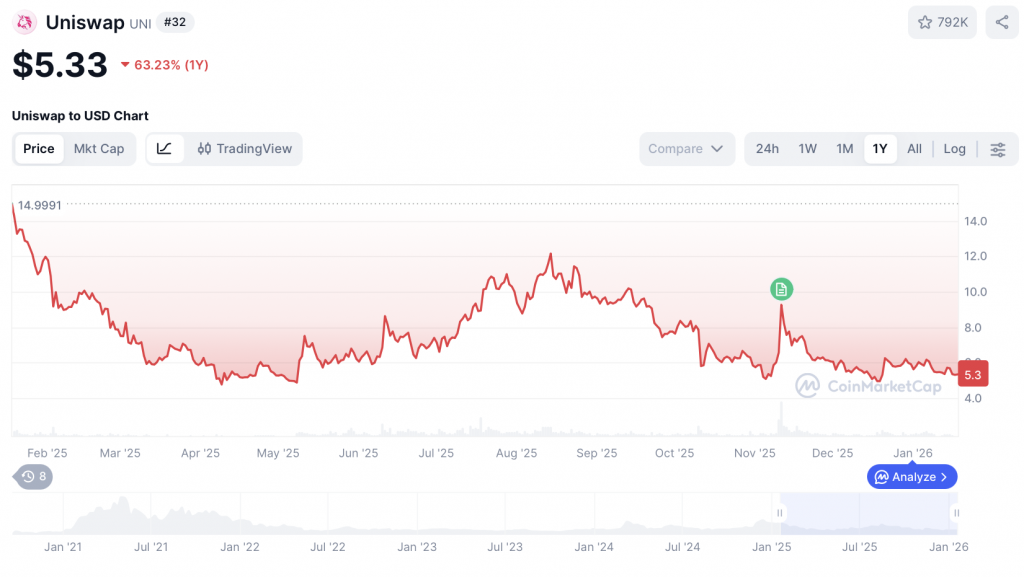
Task: Select the Price toggle
Action: pyautogui.click(x=39, y=149)
